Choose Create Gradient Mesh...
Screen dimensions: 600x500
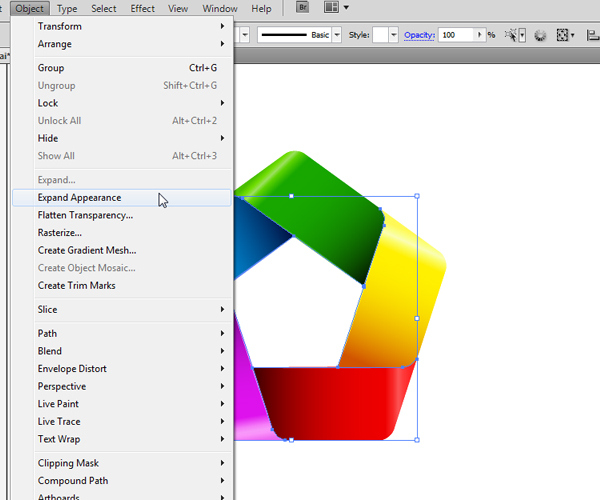[x=122, y=251]
